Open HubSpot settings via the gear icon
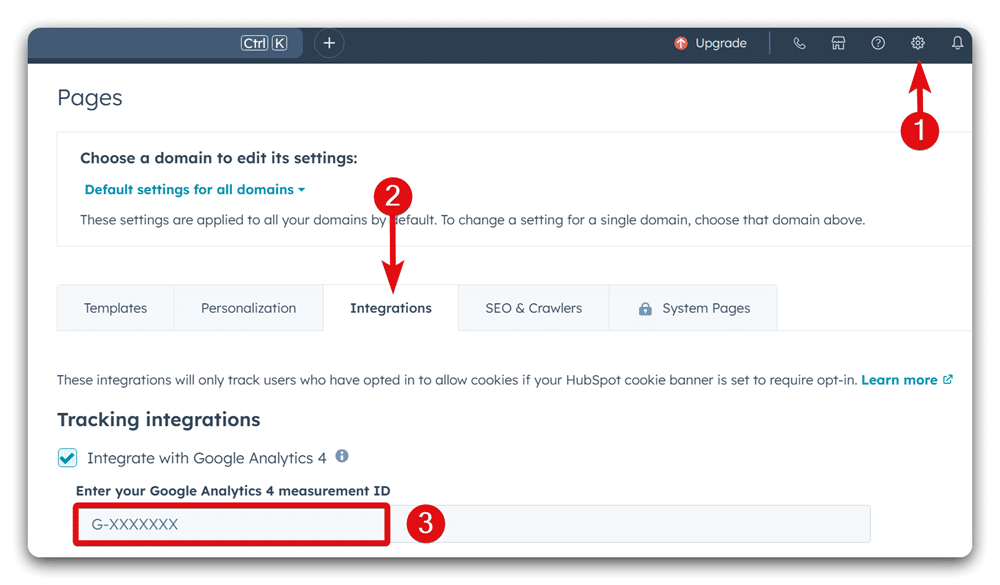1000x585 pixels. pyautogui.click(x=917, y=43)
